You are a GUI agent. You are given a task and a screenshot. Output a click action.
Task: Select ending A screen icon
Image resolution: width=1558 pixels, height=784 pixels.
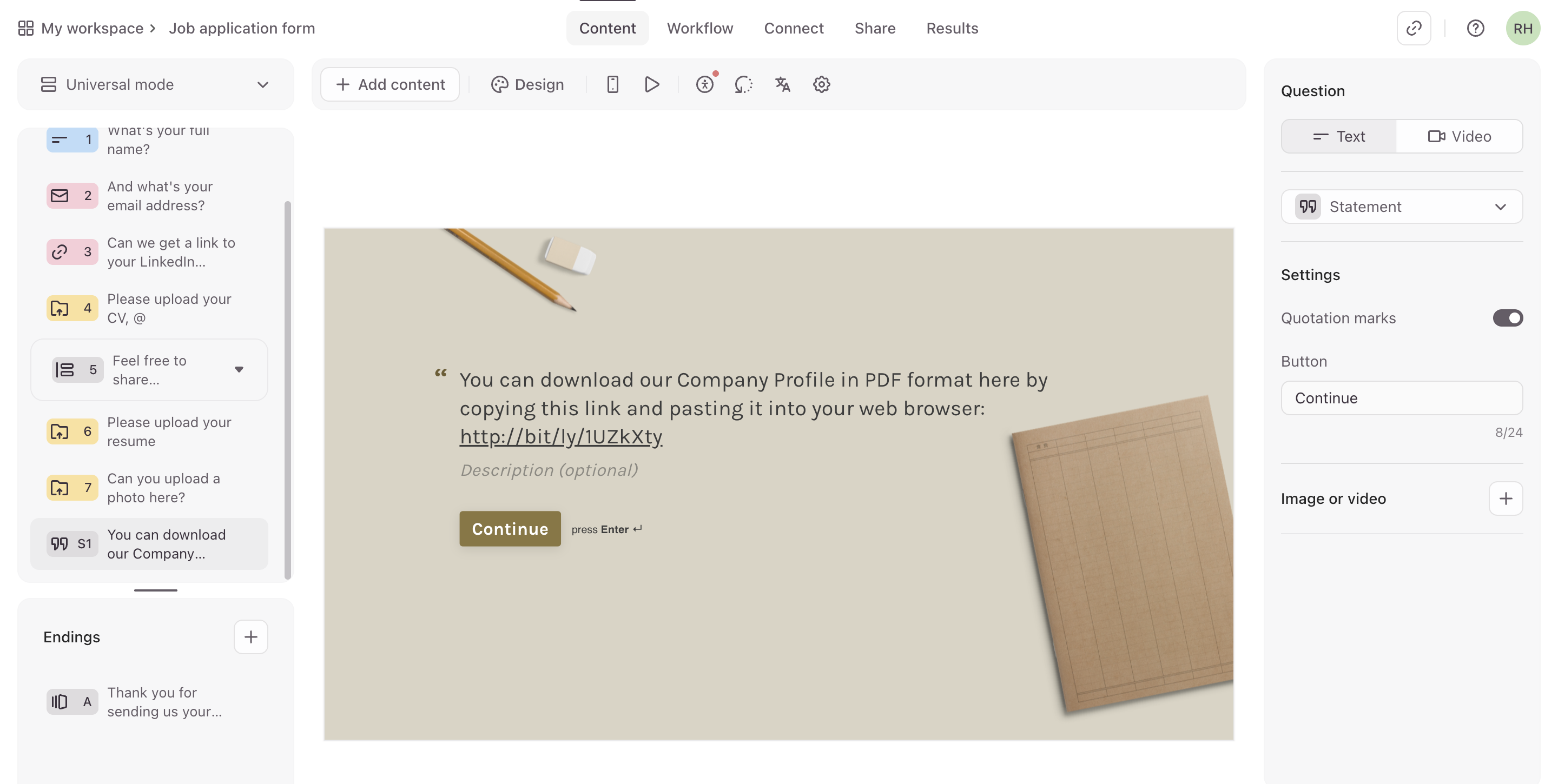click(x=72, y=702)
